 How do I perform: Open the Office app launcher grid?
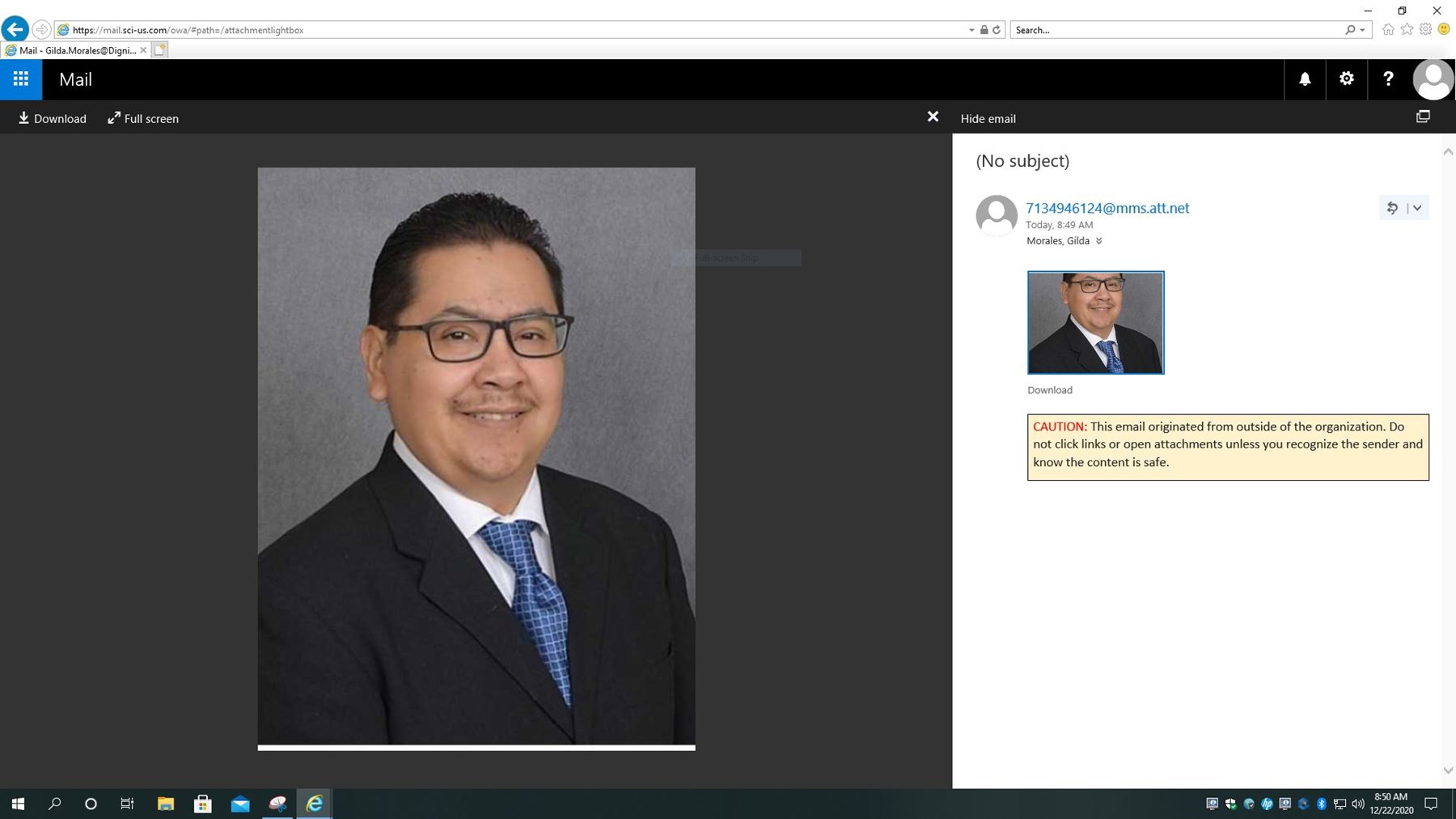pyautogui.click(x=20, y=79)
